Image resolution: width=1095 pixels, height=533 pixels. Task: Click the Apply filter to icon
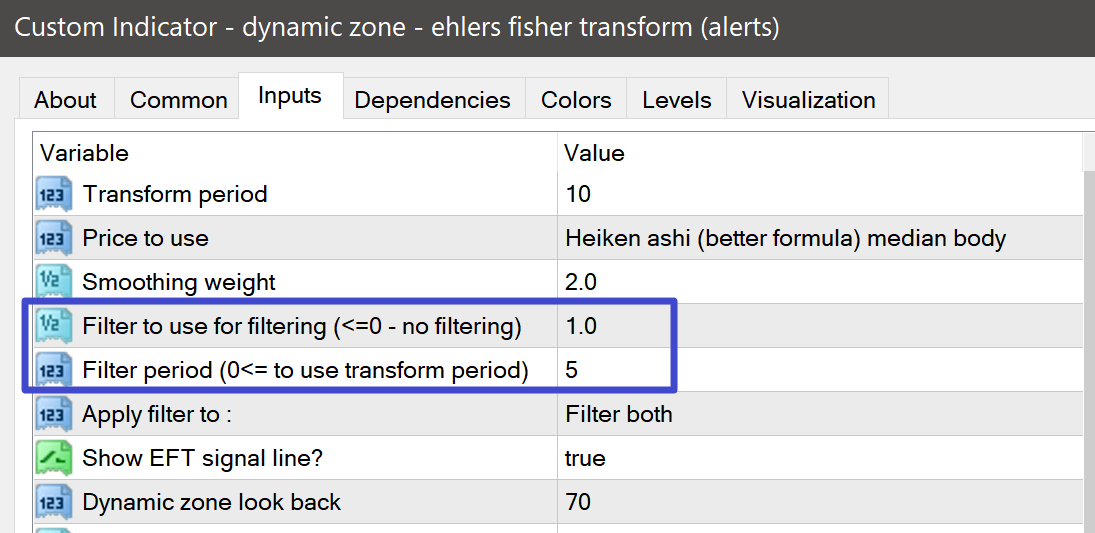click(54, 414)
